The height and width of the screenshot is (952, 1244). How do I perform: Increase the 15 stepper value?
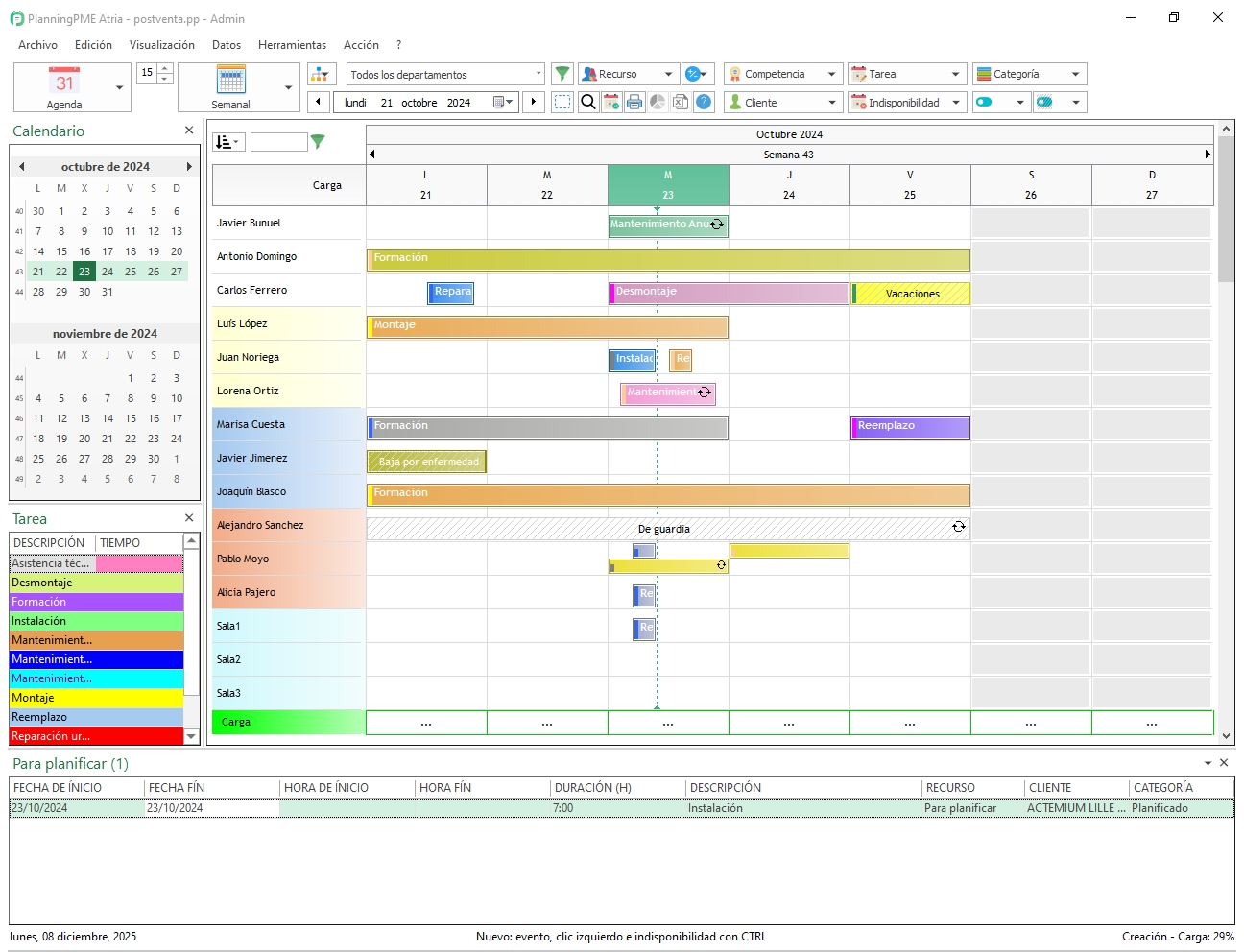(165, 68)
